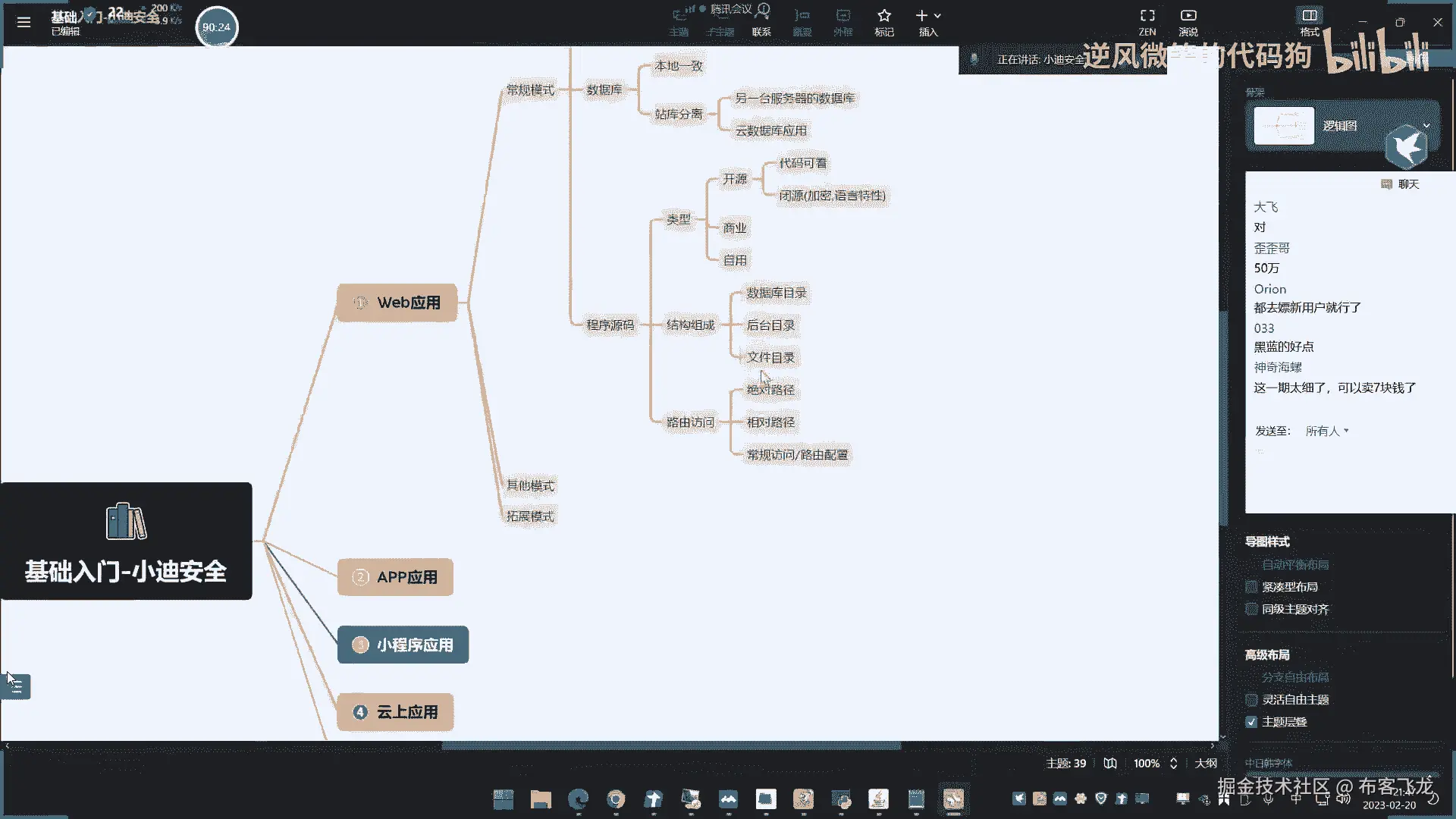The width and height of the screenshot is (1456, 819).
Task: Open the hamburger menu icon
Action: pos(24,22)
